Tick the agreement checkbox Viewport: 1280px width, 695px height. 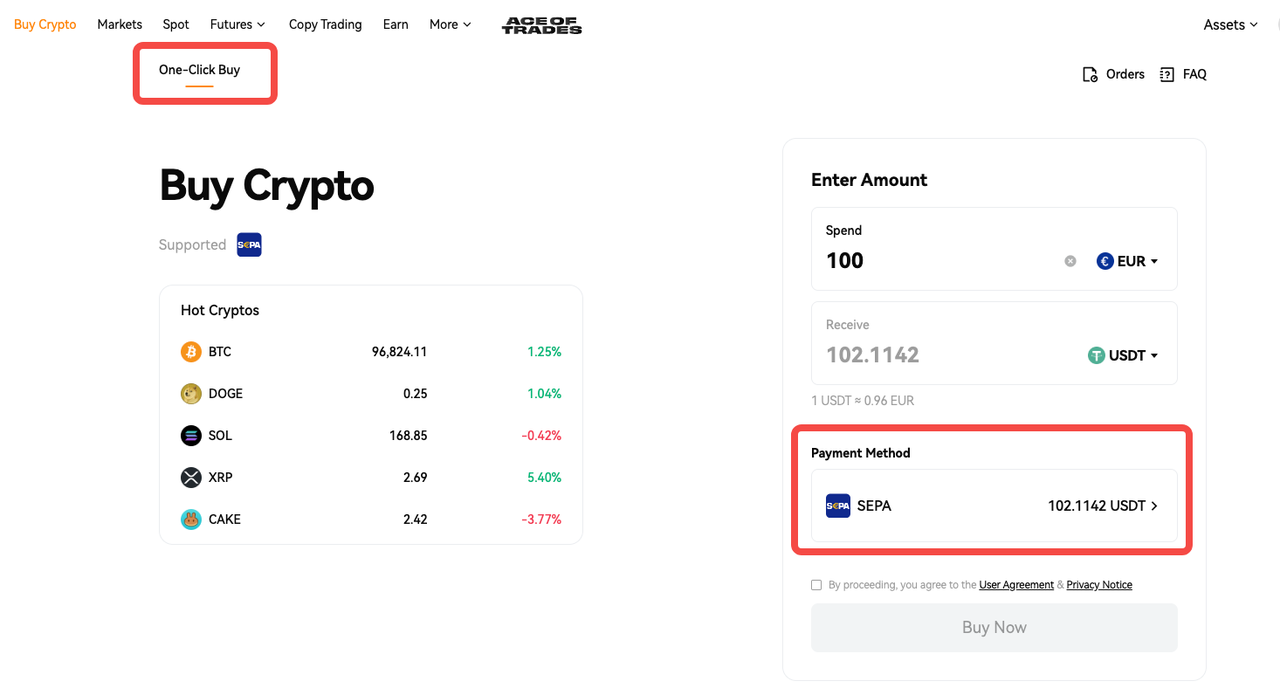pyautogui.click(x=816, y=585)
